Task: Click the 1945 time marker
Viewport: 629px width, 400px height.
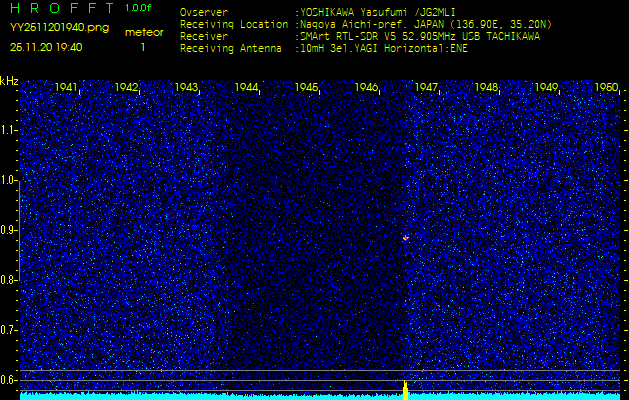Action: coord(307,88)
